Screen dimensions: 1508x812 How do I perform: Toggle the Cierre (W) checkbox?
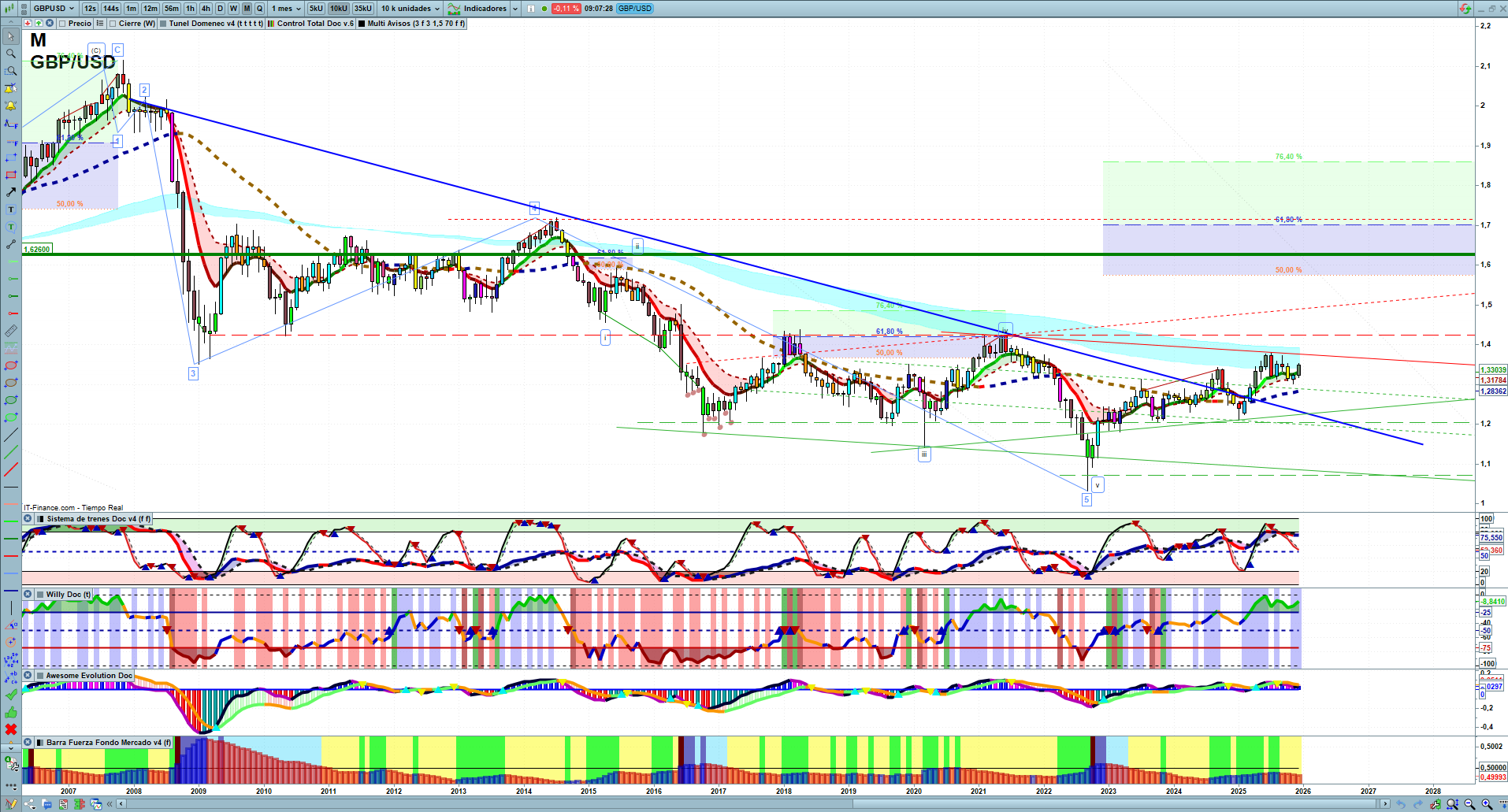click(113, 24)
